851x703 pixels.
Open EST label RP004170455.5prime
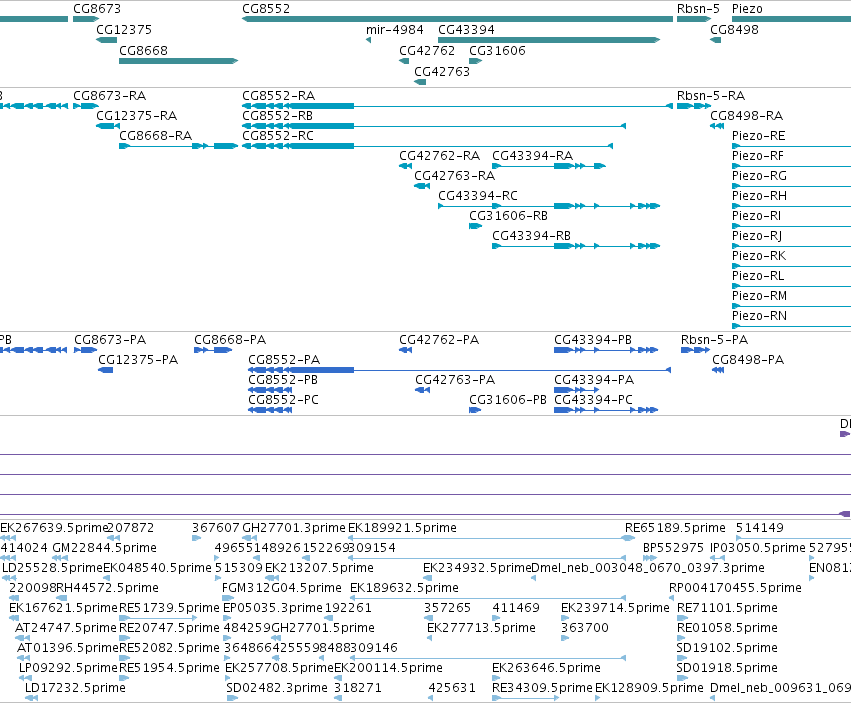click(735, 588)
